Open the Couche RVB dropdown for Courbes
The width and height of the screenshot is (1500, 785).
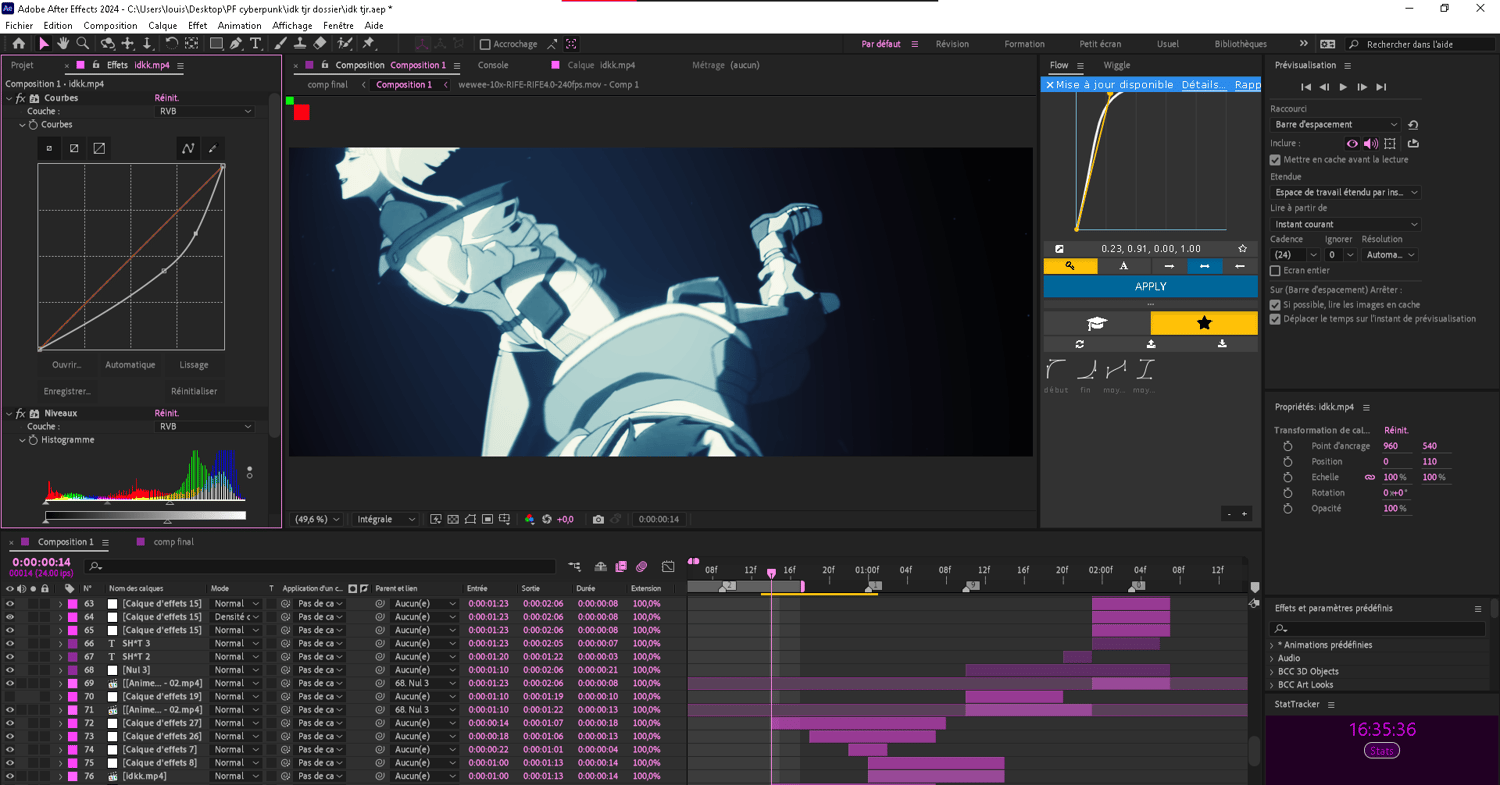(x=206, y=111)
